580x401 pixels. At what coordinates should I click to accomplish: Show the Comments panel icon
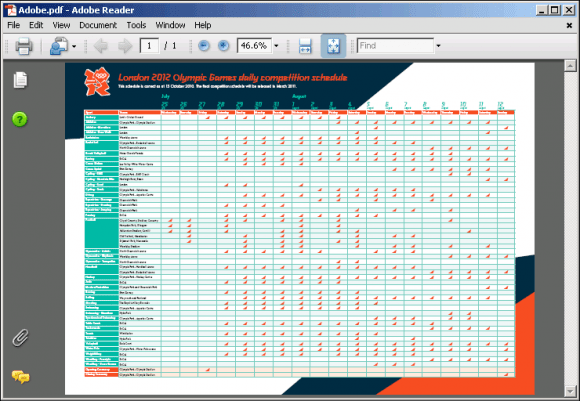point(21,377)
